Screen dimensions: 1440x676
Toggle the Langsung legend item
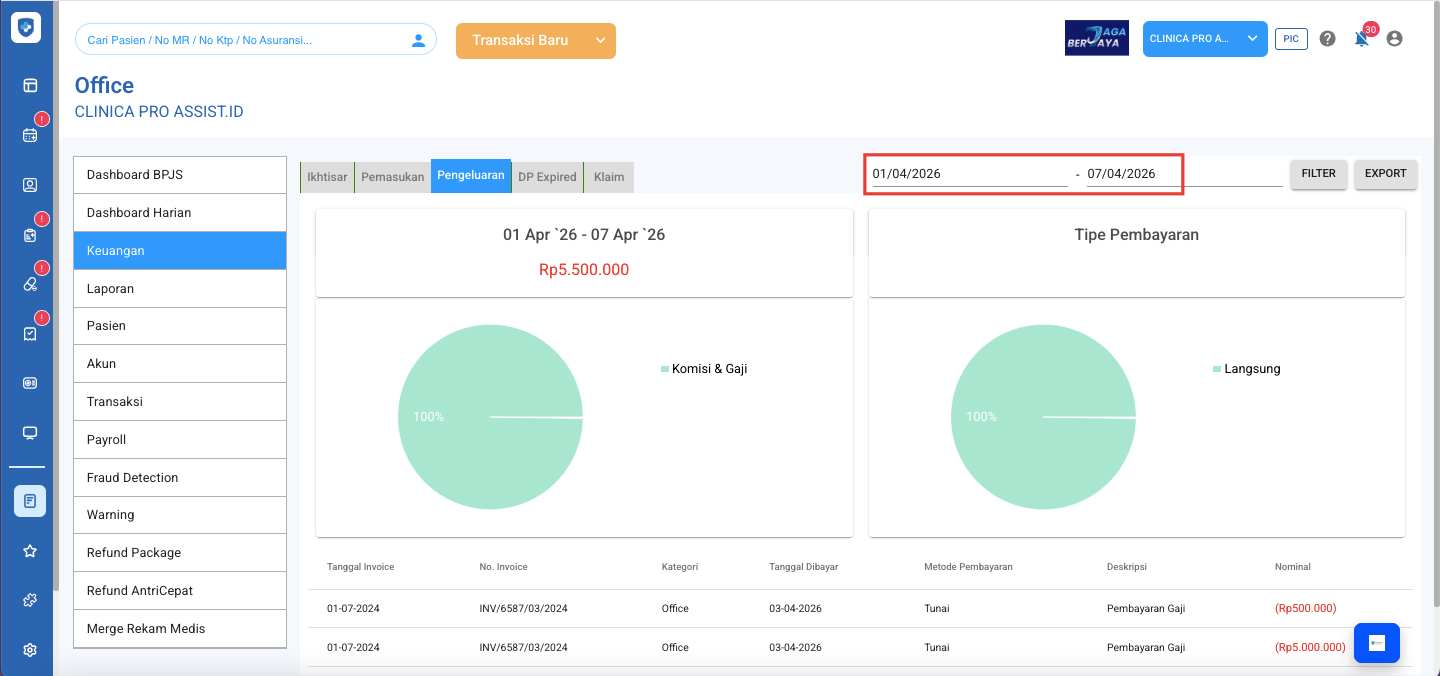click(1251, 369)
